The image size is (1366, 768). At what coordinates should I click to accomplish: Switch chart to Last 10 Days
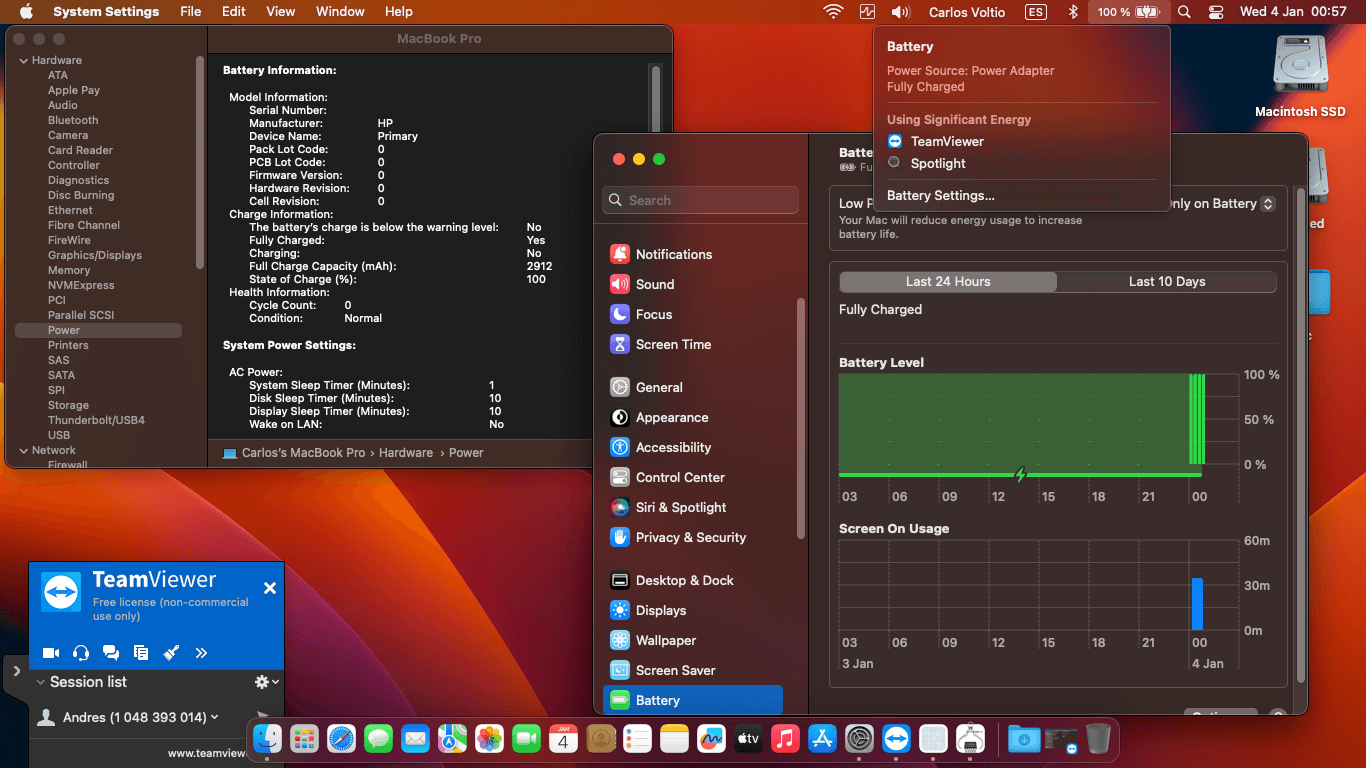1166,282
